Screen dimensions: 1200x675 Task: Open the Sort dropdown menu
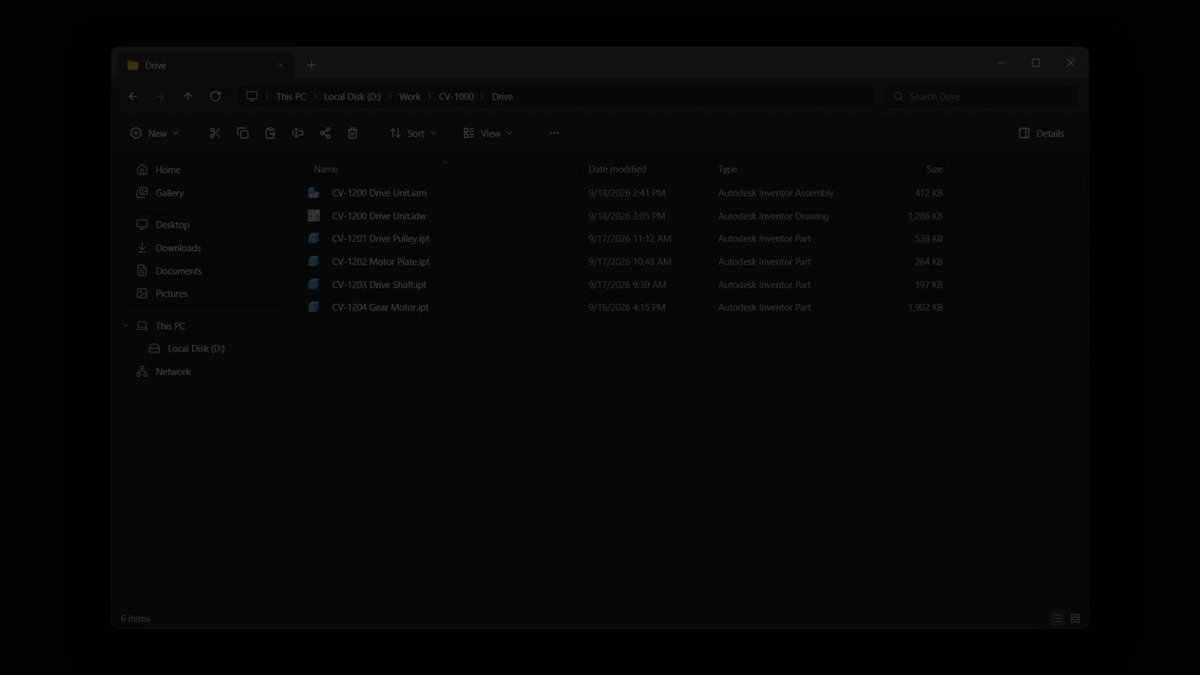coord(413,133)
